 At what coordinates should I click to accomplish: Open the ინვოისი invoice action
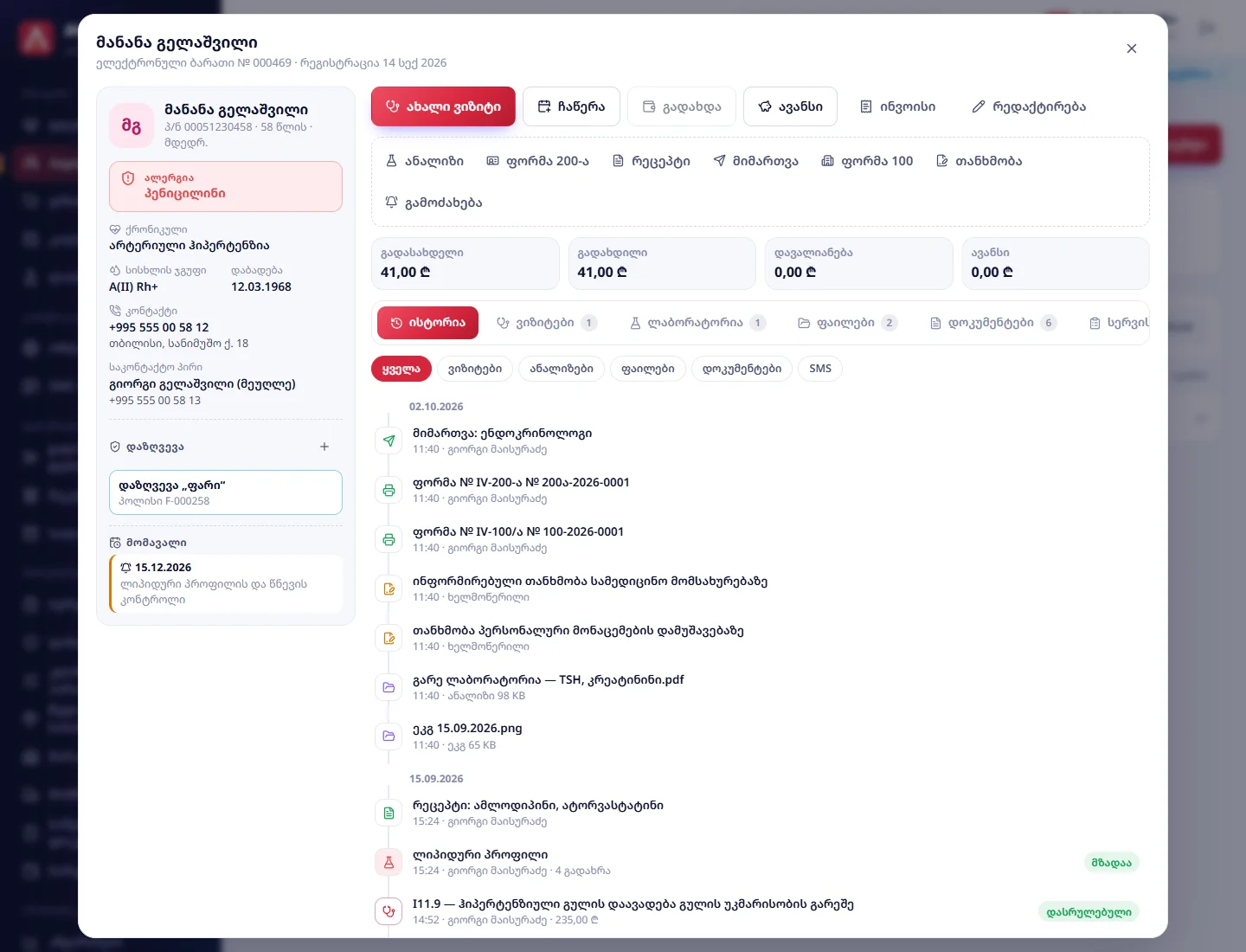[897, 106]
